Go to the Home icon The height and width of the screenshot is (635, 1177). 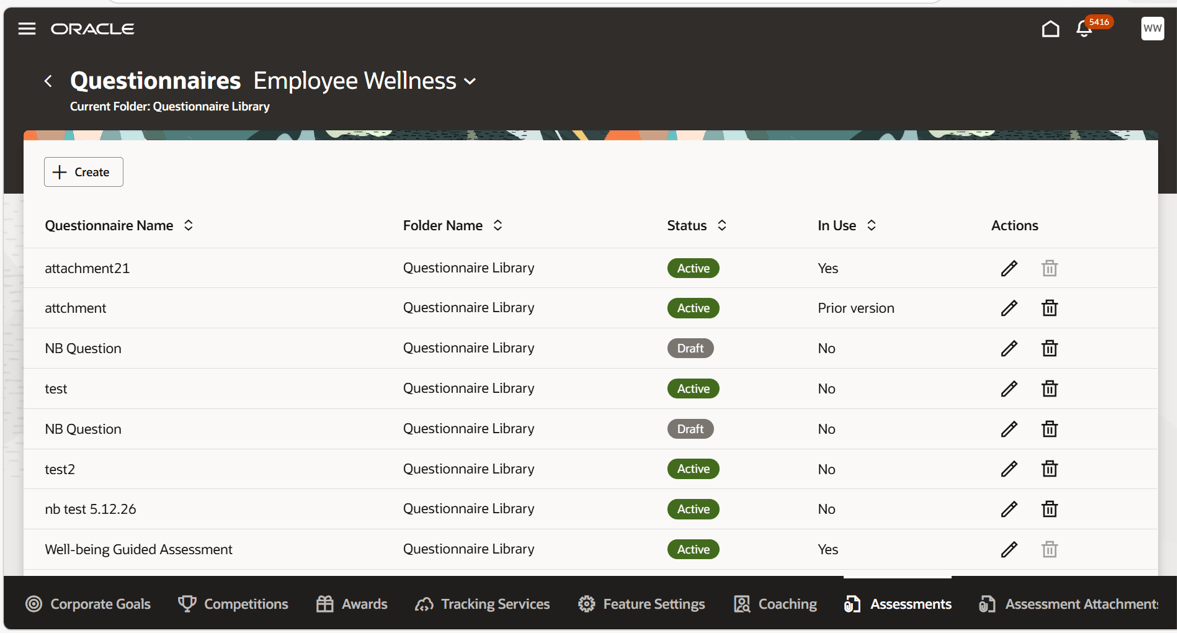pos(1050,29)
